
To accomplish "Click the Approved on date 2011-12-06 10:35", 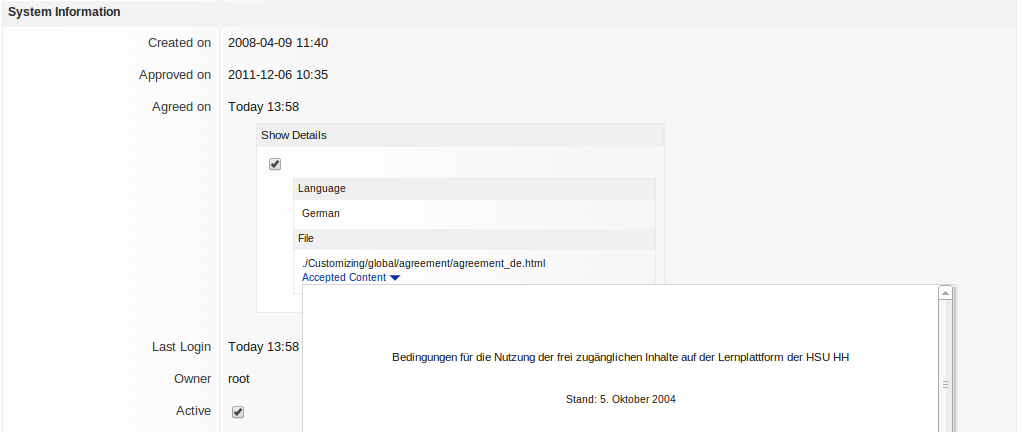I will [x=278, y=75].
